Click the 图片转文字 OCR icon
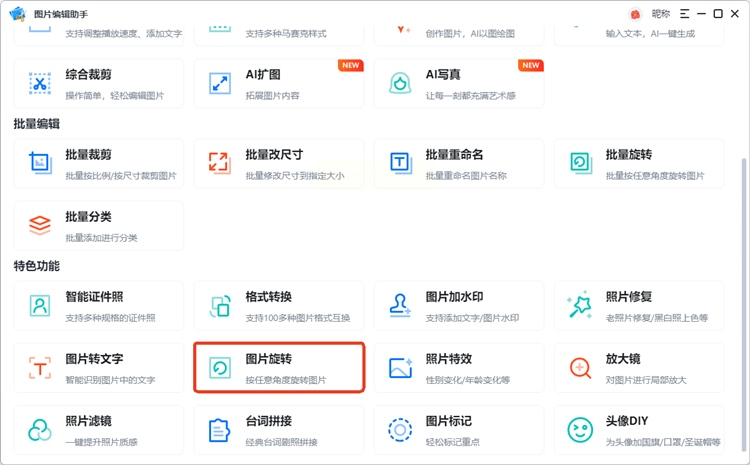The height and width of the screenshot is (465, 750). click(x=40, y=368)
